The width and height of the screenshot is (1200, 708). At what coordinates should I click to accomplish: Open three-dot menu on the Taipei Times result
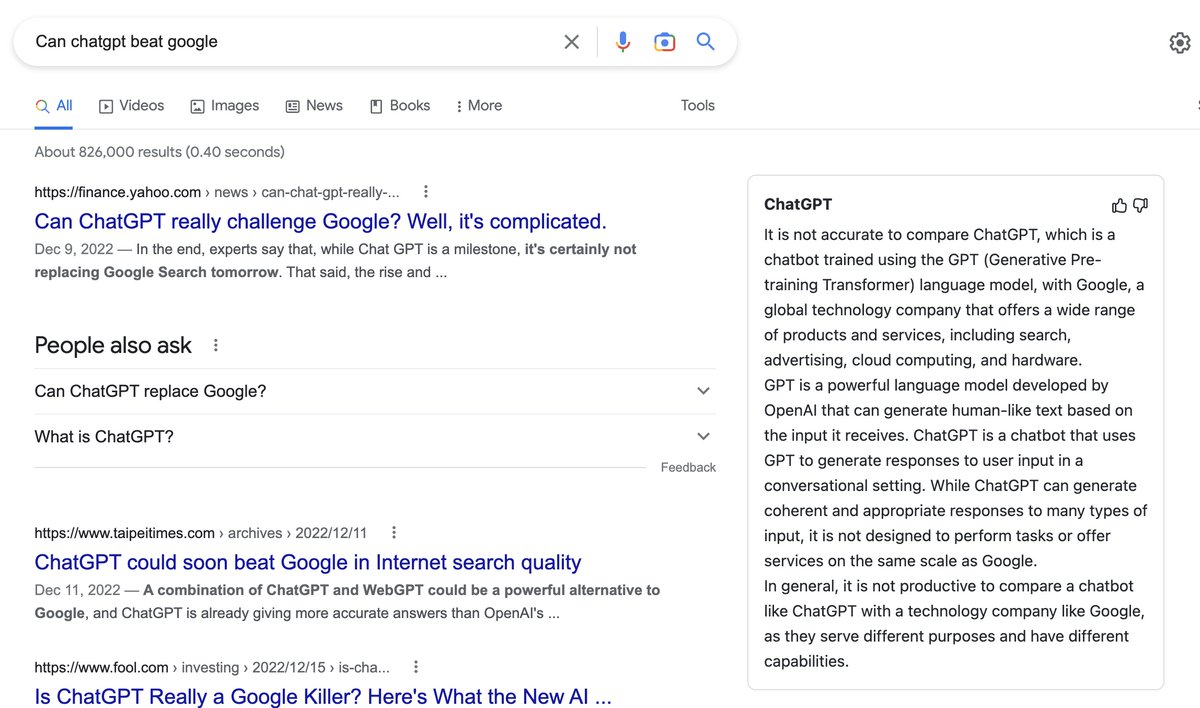393,532
